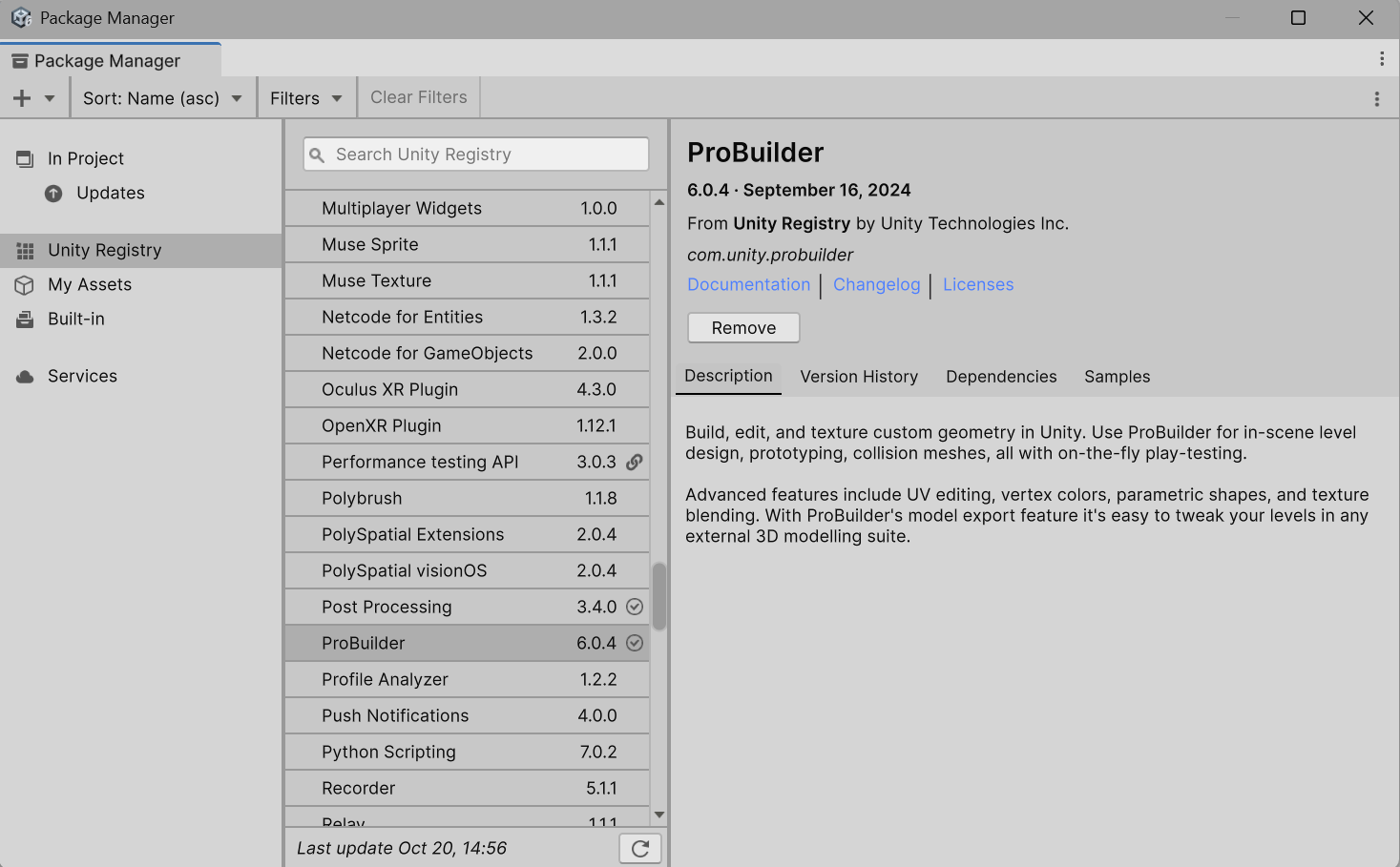This screenshot has height=867, width=1400.
Task: Open the toolbar kebab menu beside Clear Filters
Action: (x=1376, y=99)
